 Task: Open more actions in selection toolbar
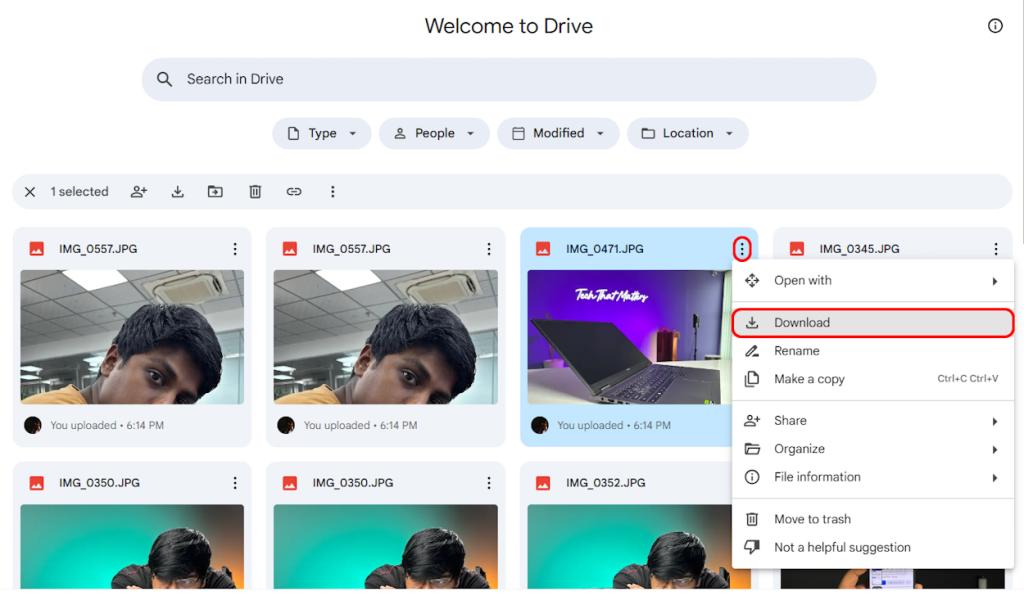point(332,192)
